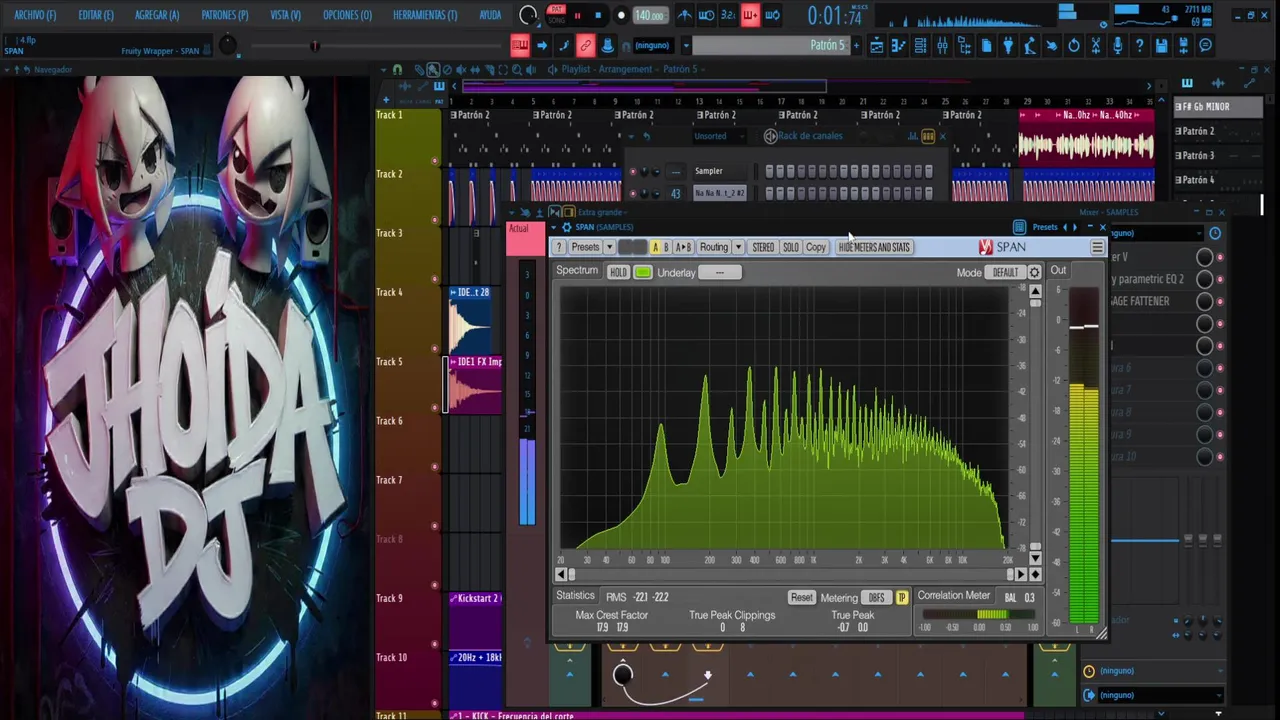Screen dimensions: 1280x720
Task: Click the render/export audio icon
Action: click(1183, 45)
